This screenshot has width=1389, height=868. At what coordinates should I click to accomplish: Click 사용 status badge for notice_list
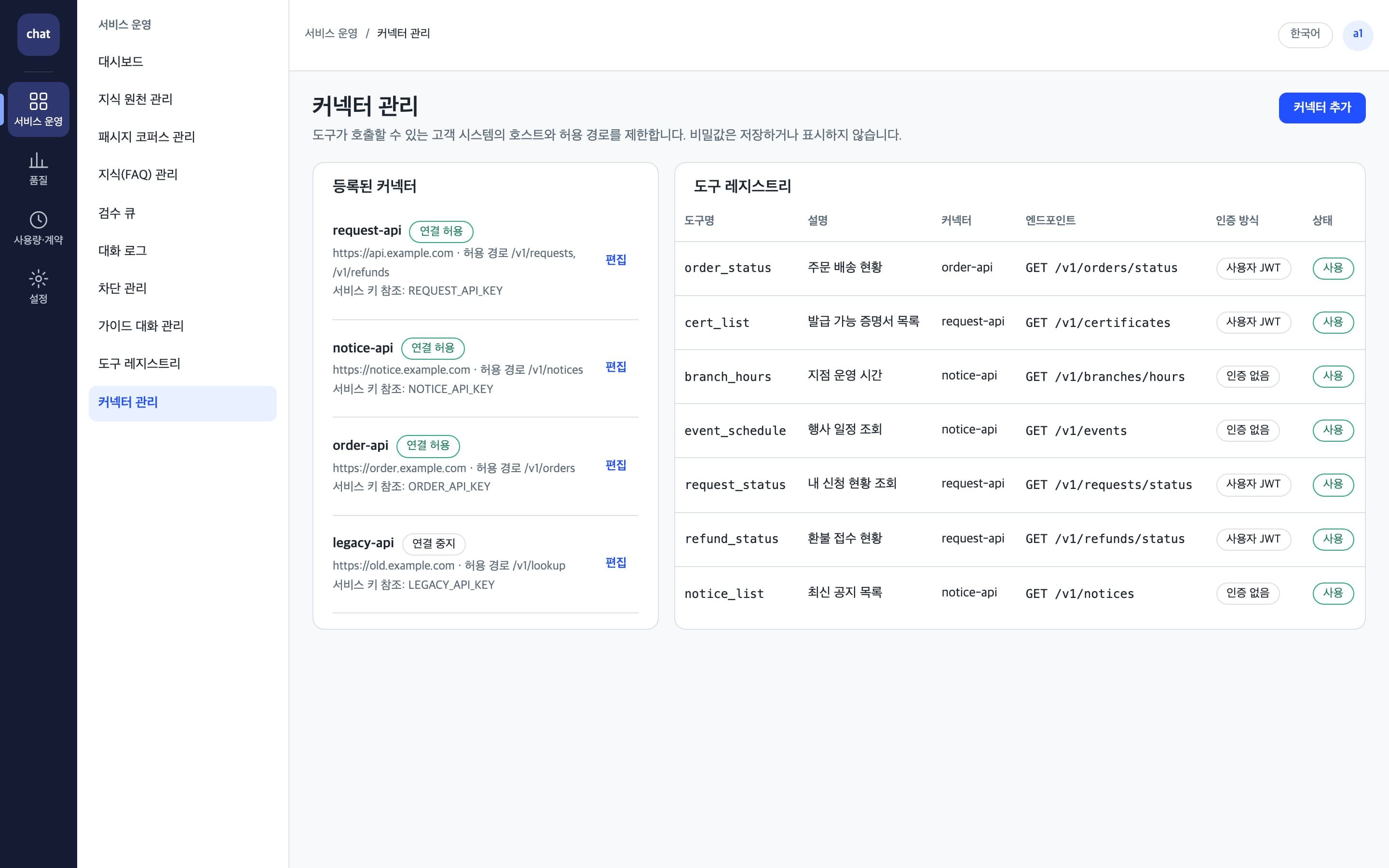pyautogui.click(x=1334, y=593)
